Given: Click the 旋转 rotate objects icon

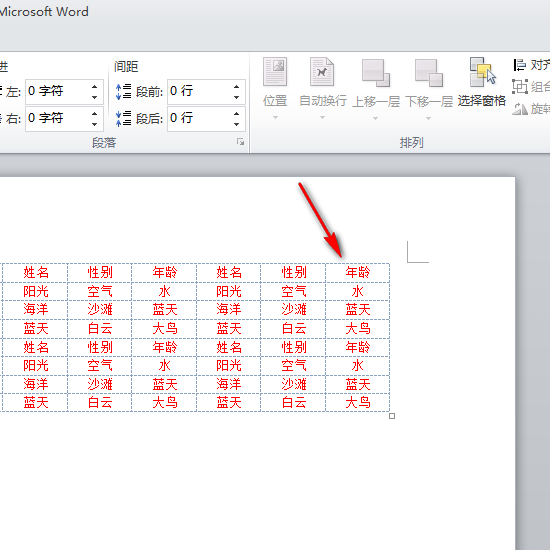Looking at the screenshot, I should point(519,109).
